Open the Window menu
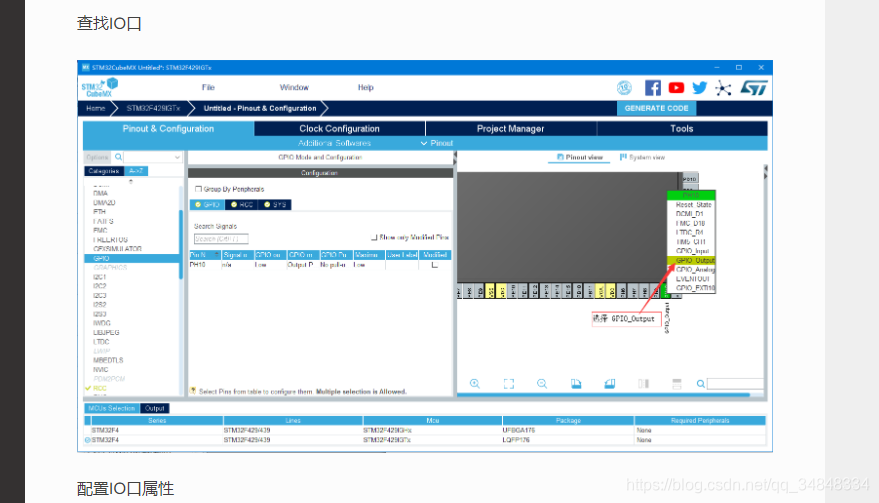This screenshot has width=879, height=503. [x=294, y=87]
